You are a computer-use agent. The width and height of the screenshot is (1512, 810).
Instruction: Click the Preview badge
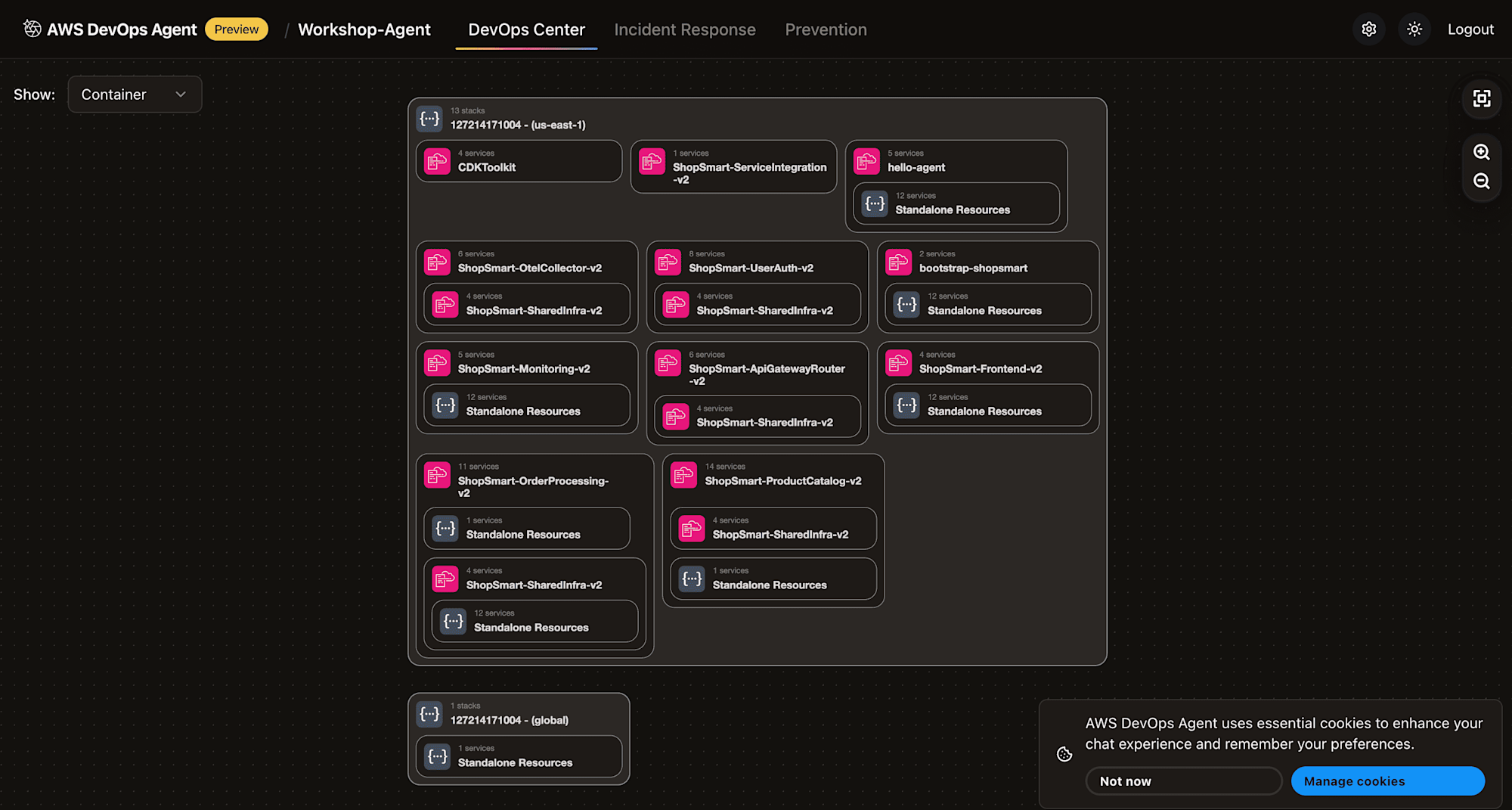tap(237, 29)
